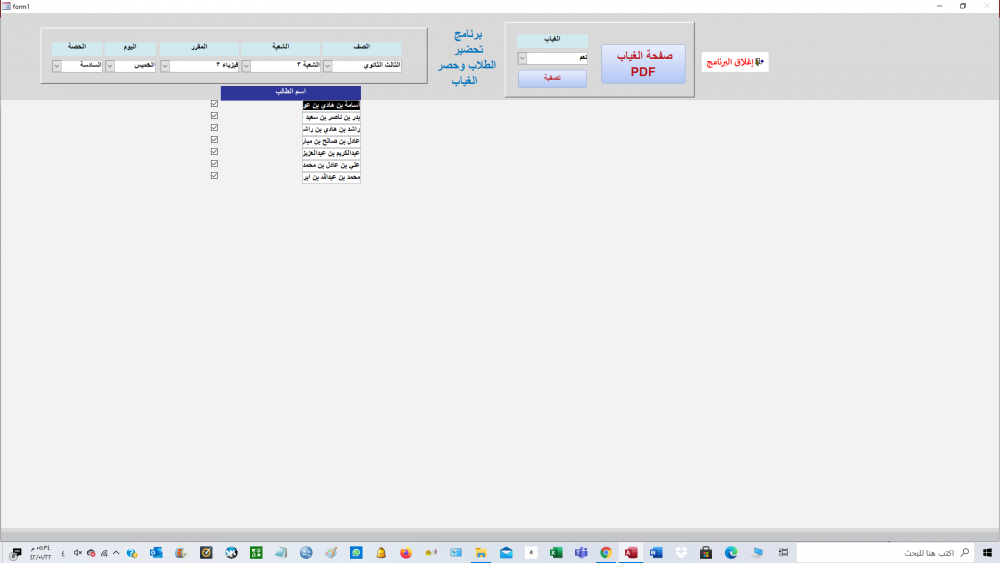Open Firefox from taskbar
This screenshot has height=563, width=1000.
(406, 553)
